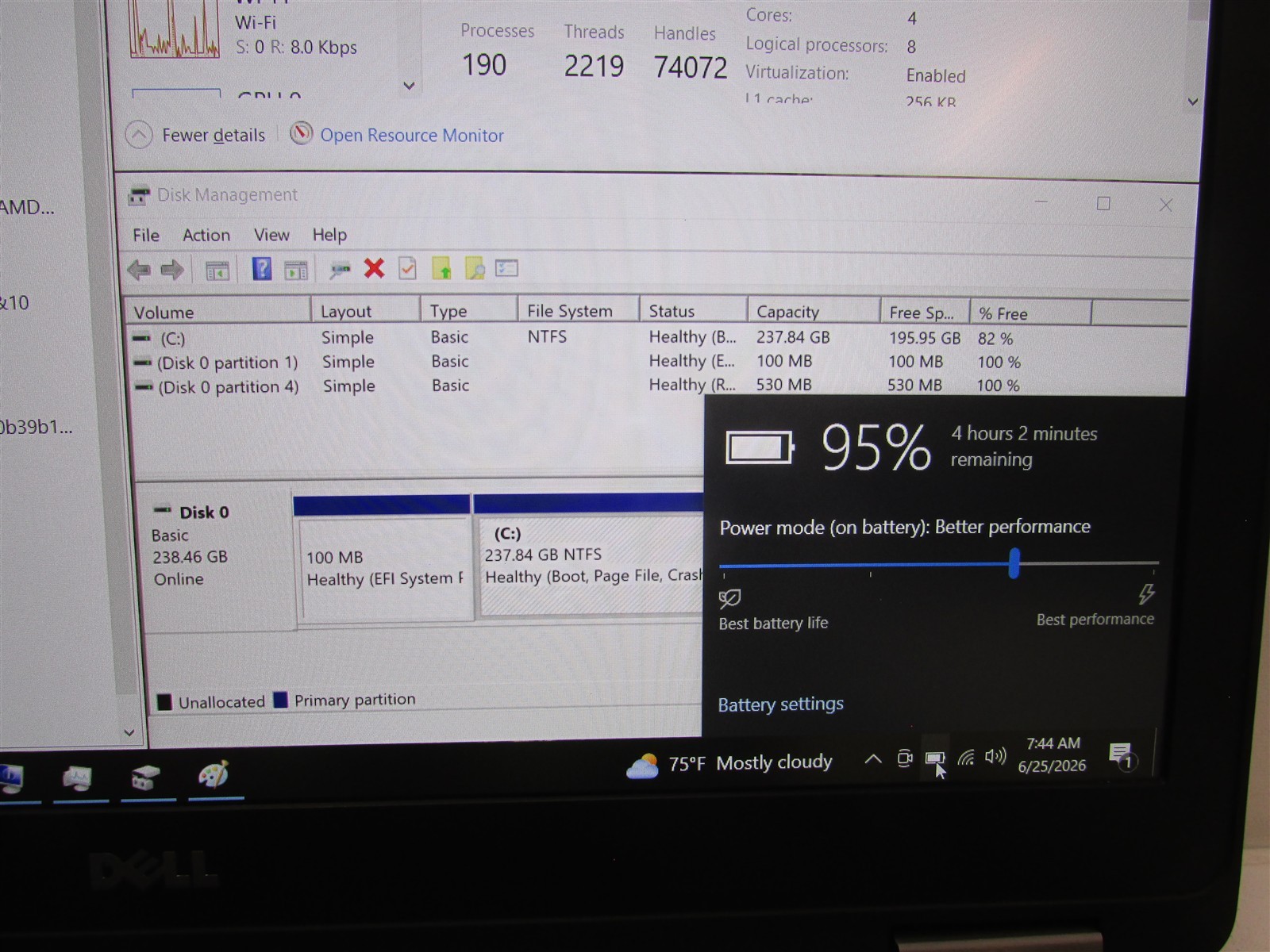Select the (C:) 237.84 GB NTFS partition block
This screenshot has width=1270, height=952.
tap(588, 555)
